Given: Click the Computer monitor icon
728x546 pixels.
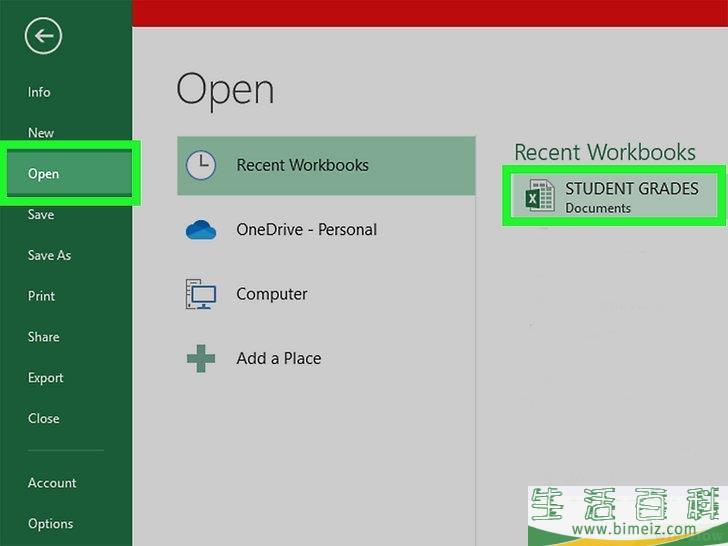Looking at the screenshot, I should coord(201,294).
